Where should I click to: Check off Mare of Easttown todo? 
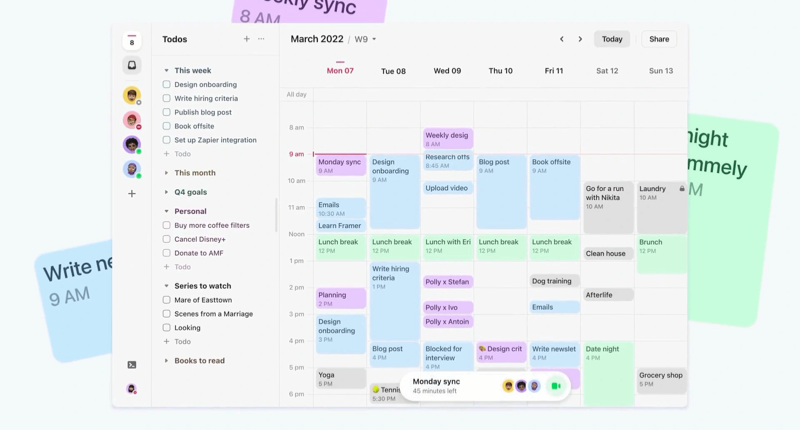pos(166,300)
